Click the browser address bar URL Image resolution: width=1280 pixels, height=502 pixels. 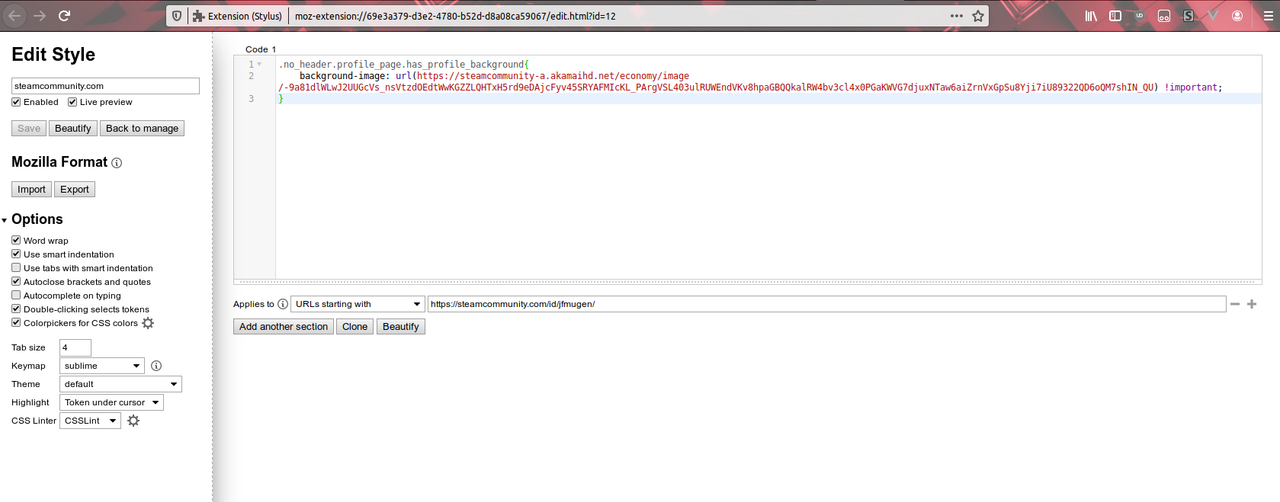(x=455, y=16)
